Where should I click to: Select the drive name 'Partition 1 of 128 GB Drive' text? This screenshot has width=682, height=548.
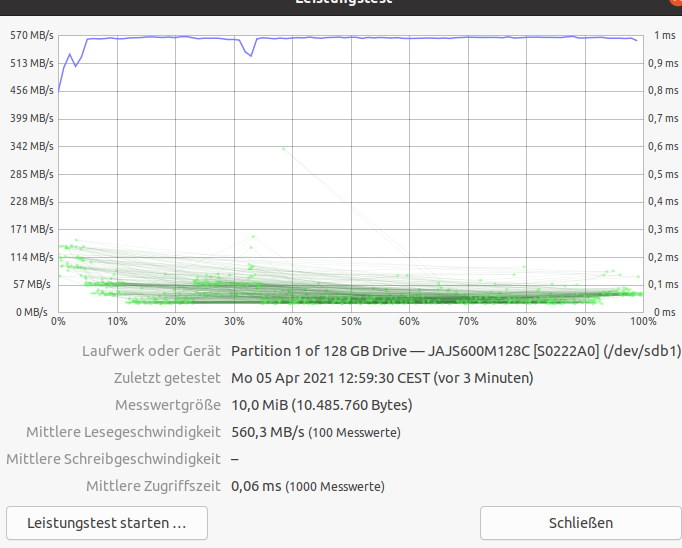coord(319,351)
